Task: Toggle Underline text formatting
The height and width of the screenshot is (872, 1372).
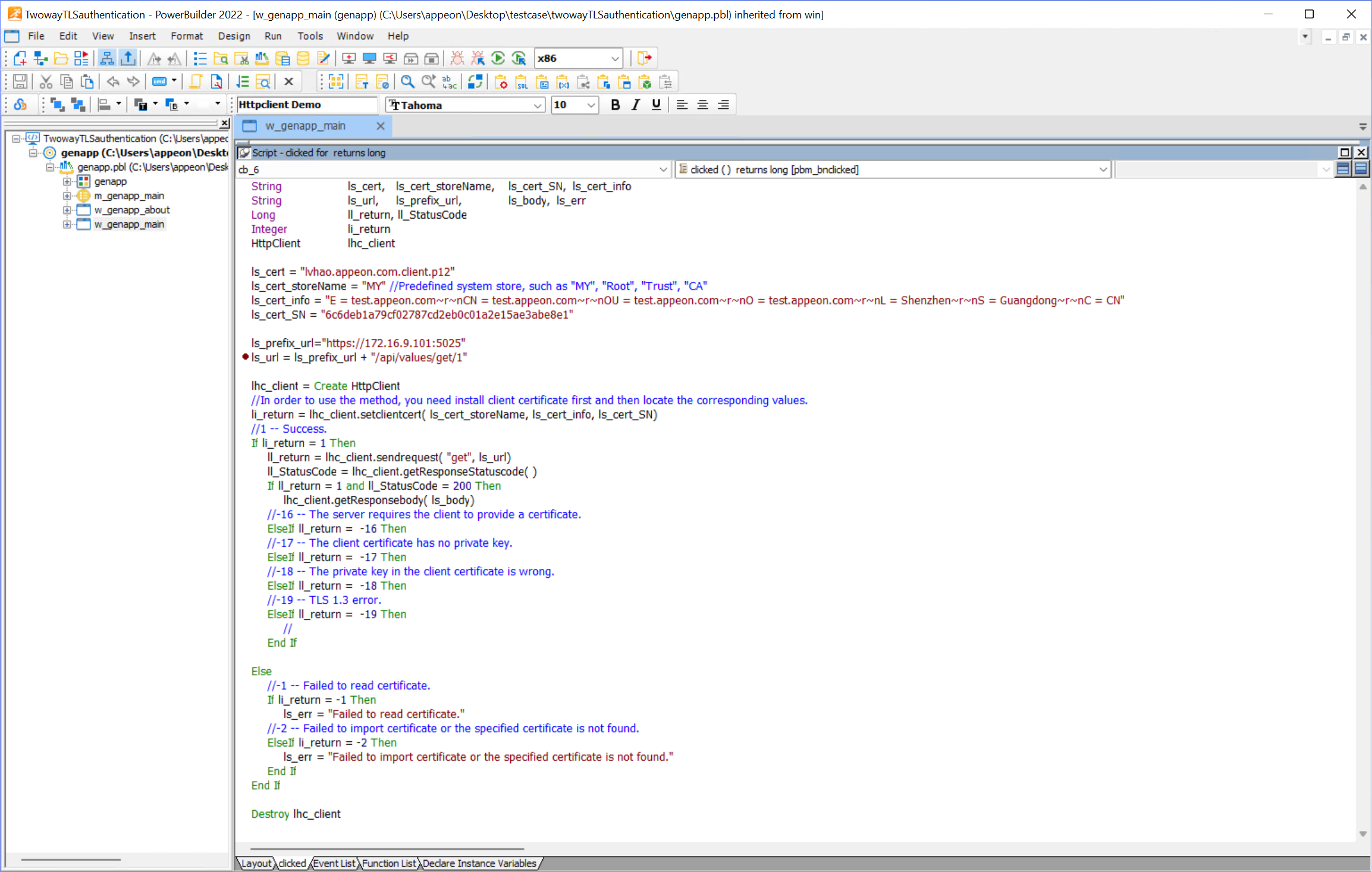Action: [x=656, y=105]
